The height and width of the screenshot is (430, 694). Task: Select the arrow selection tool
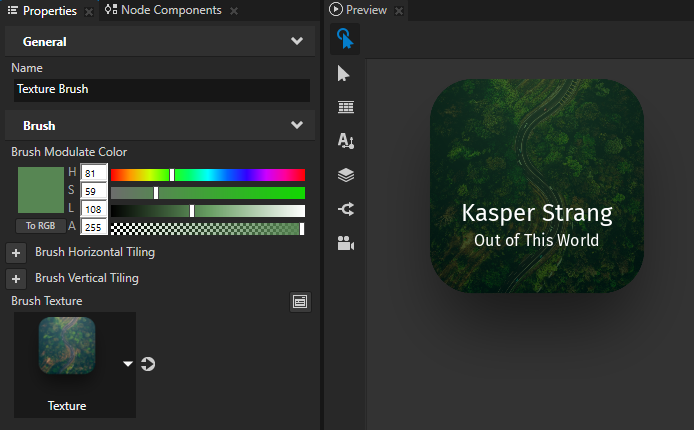345,73
